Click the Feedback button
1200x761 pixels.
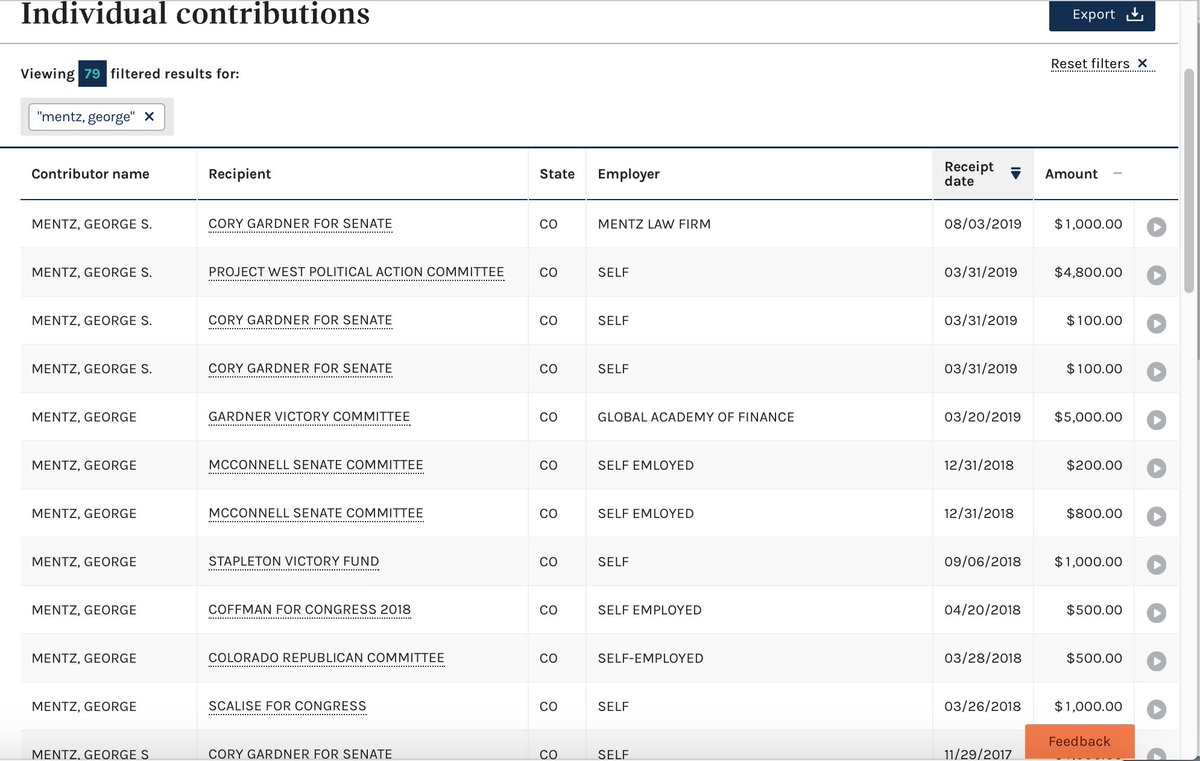tap(1079, 741)
